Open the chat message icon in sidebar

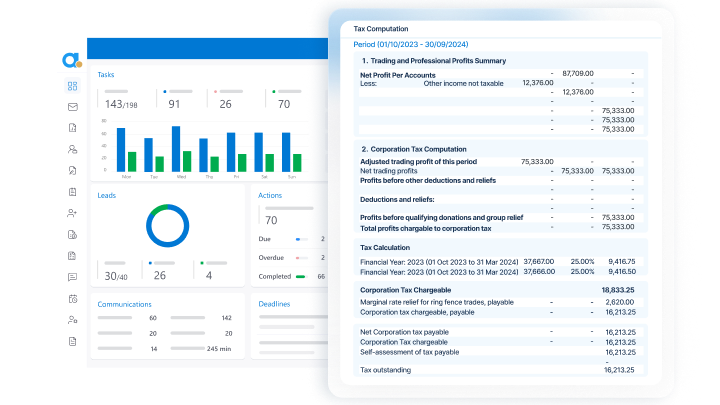72,277
